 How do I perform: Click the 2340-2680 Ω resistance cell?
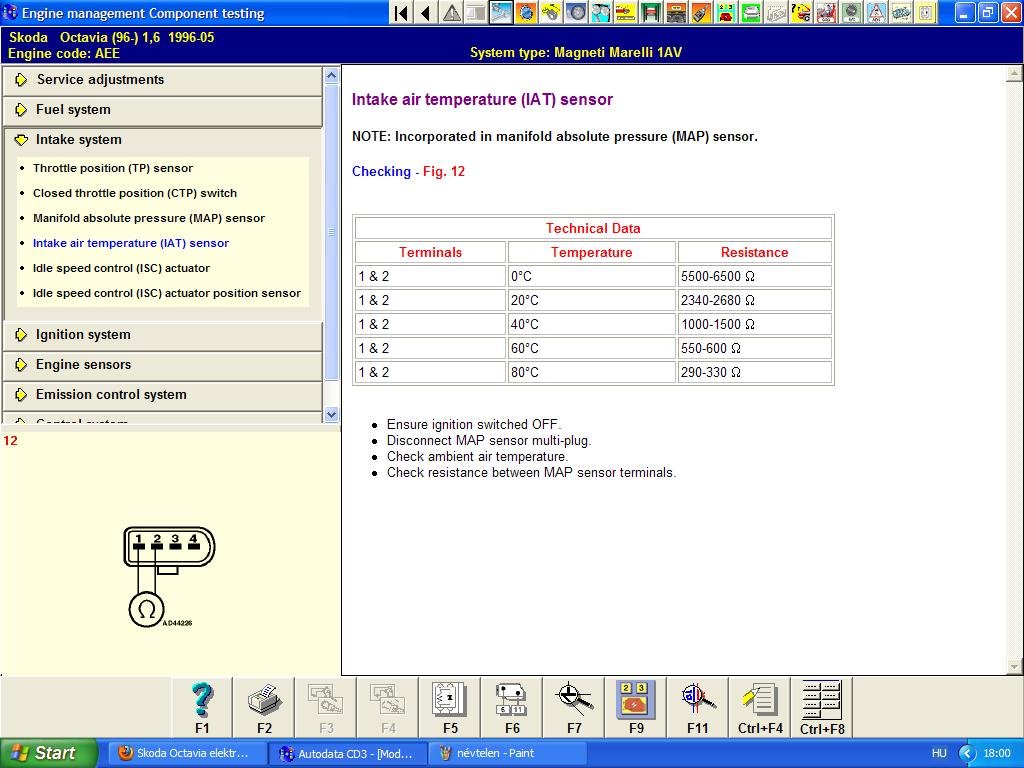coord(754,300)
